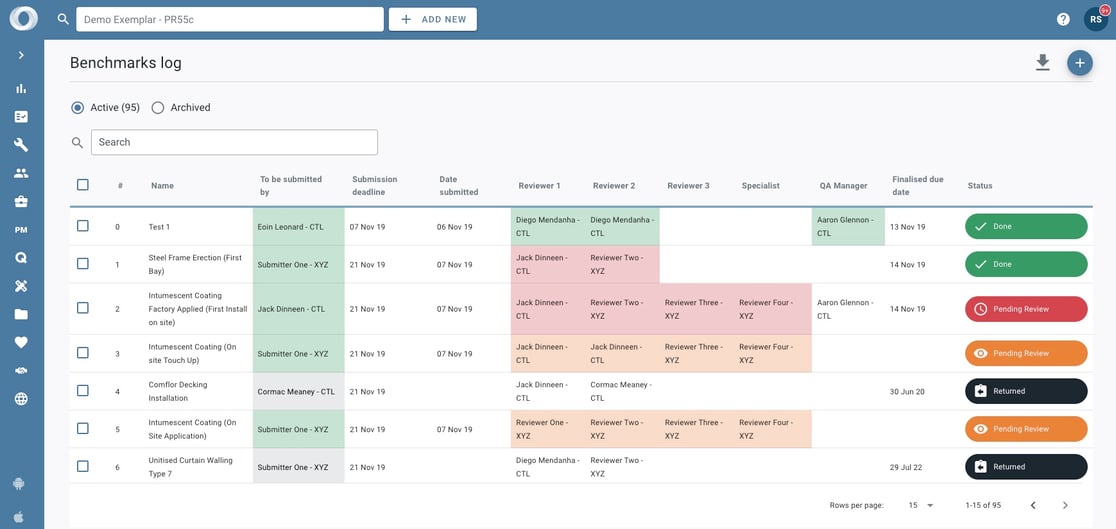The width and height of the screenshot is (1116, 529).
Task: Click the app logo in top-left corner
Action: click(23, 19)
